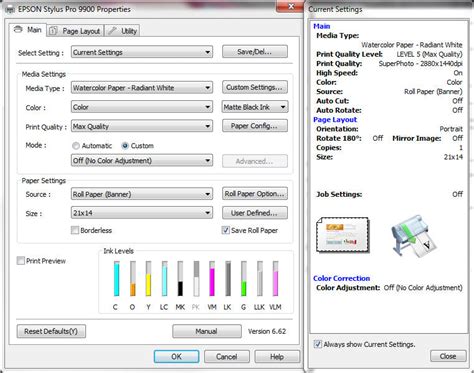Click the Photo Black (PK) ink level bar
Viewport: 474px width, 373px height.
pyautogui.click(x=196, y=279)
